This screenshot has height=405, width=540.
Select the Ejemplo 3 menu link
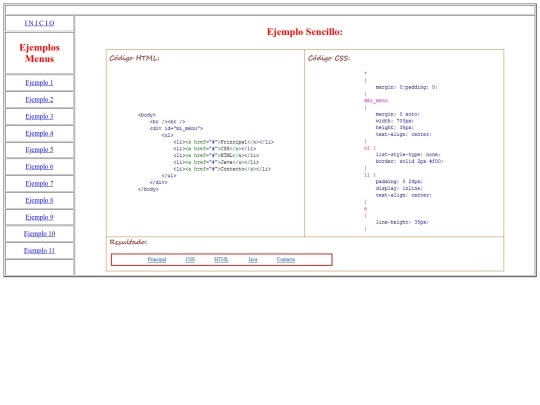pos(39,116)
